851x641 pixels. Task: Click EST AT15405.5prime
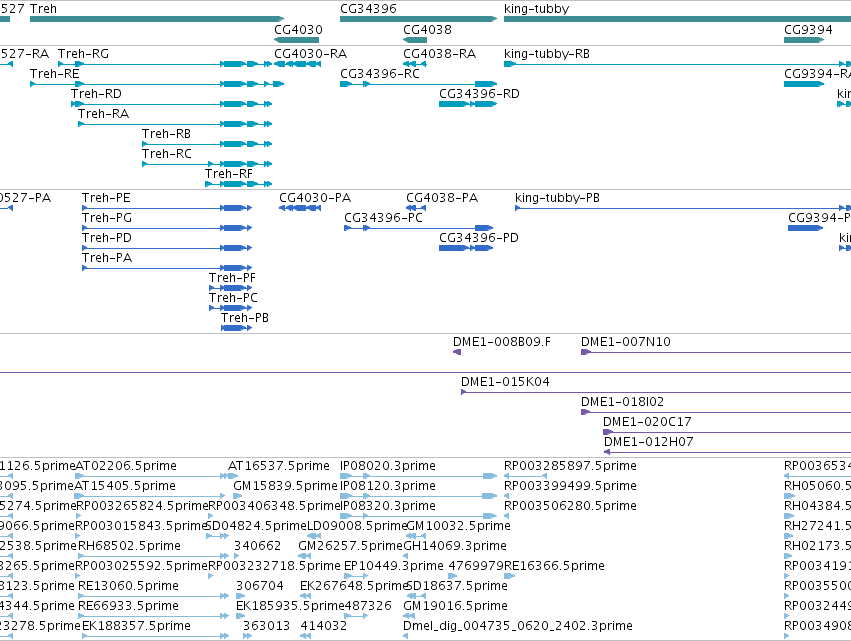pos(149,496)
